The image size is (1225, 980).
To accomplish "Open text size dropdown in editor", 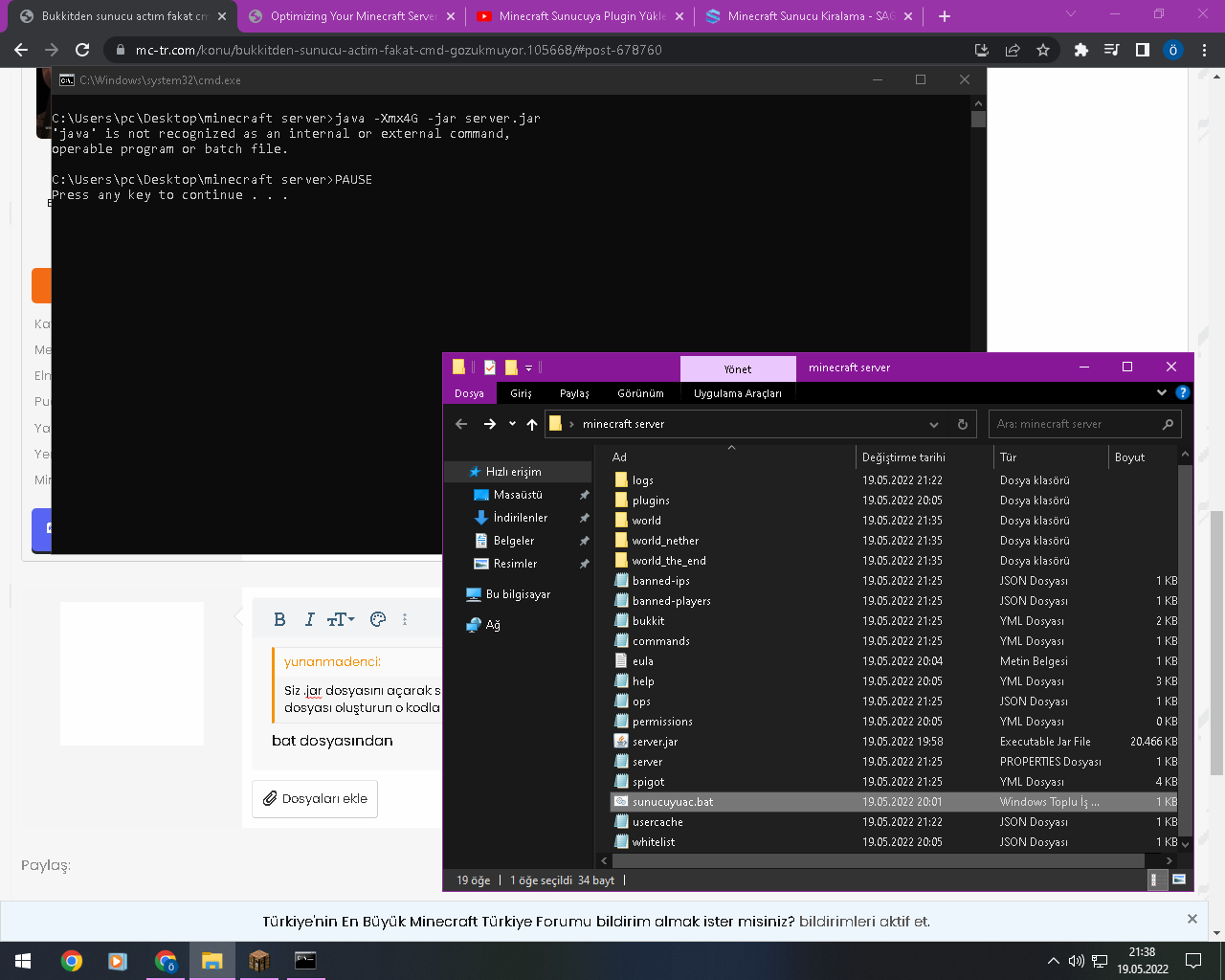I will [341, 619].
